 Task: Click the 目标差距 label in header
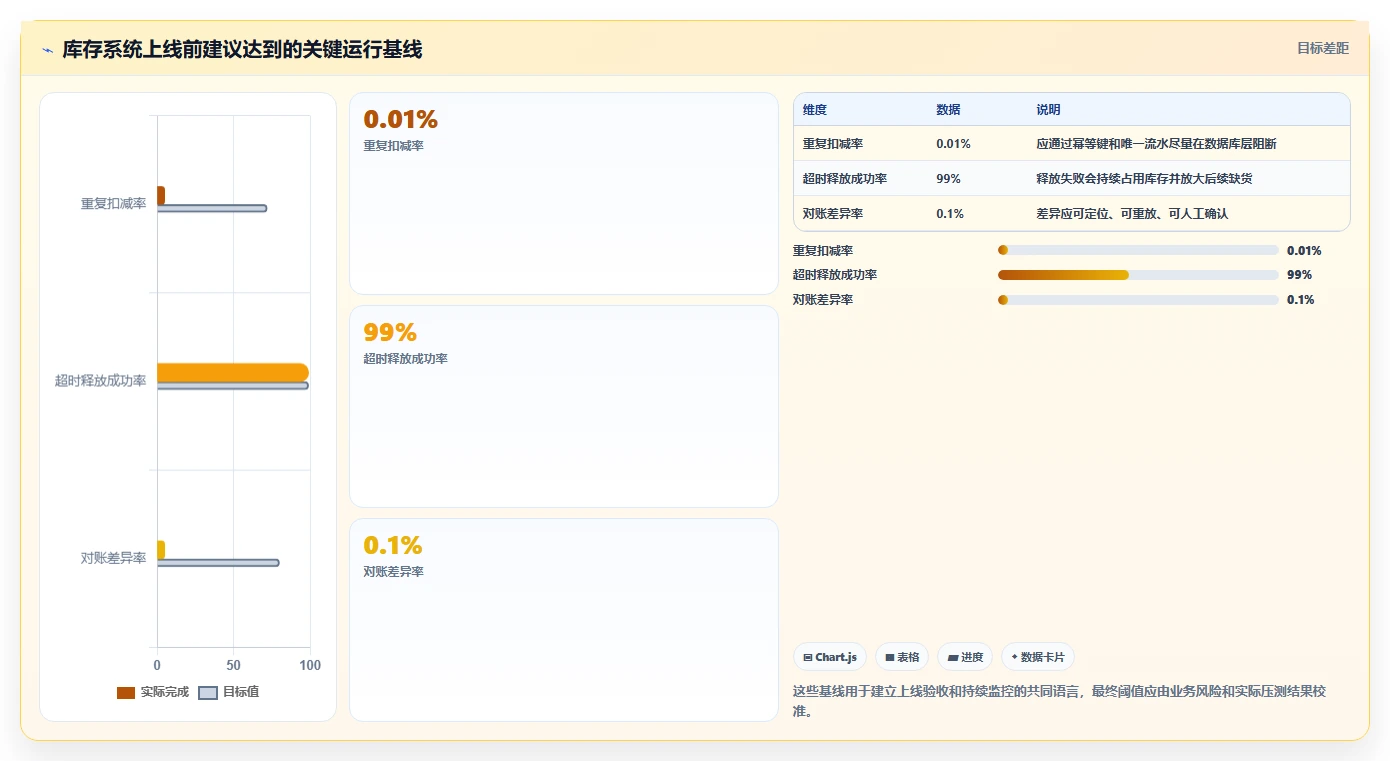tap(1323, 48)
